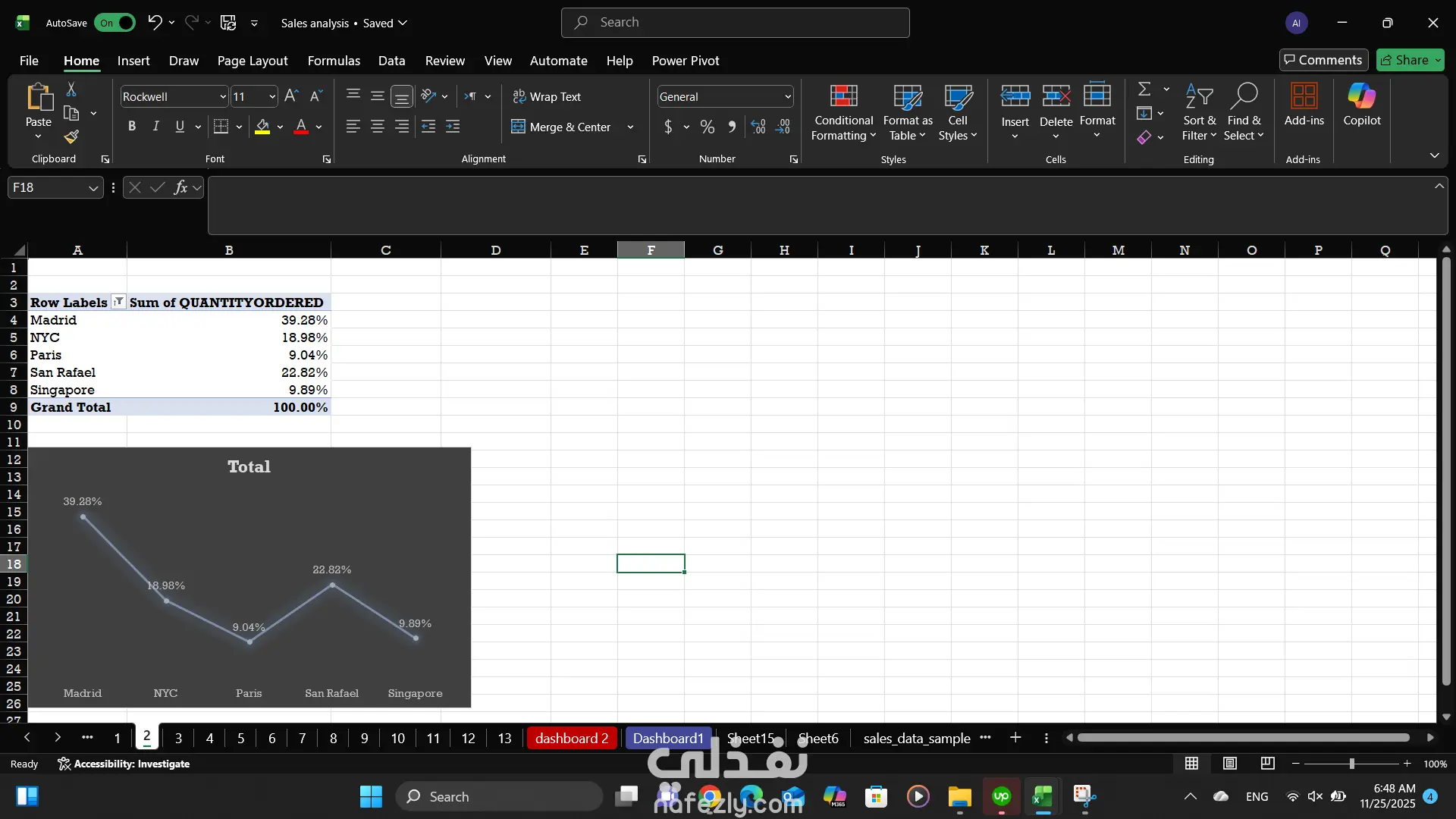Image resolution: width=1456 pixels, height=819 pixels.
Task: Open the Rockwell font name dropdown
Action: point(223,96)
